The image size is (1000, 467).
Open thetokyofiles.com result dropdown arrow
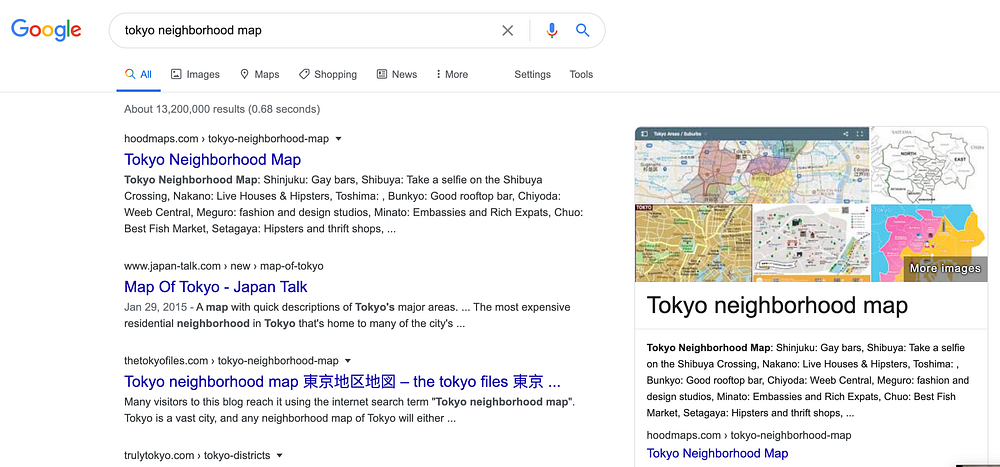click(348, 360)
